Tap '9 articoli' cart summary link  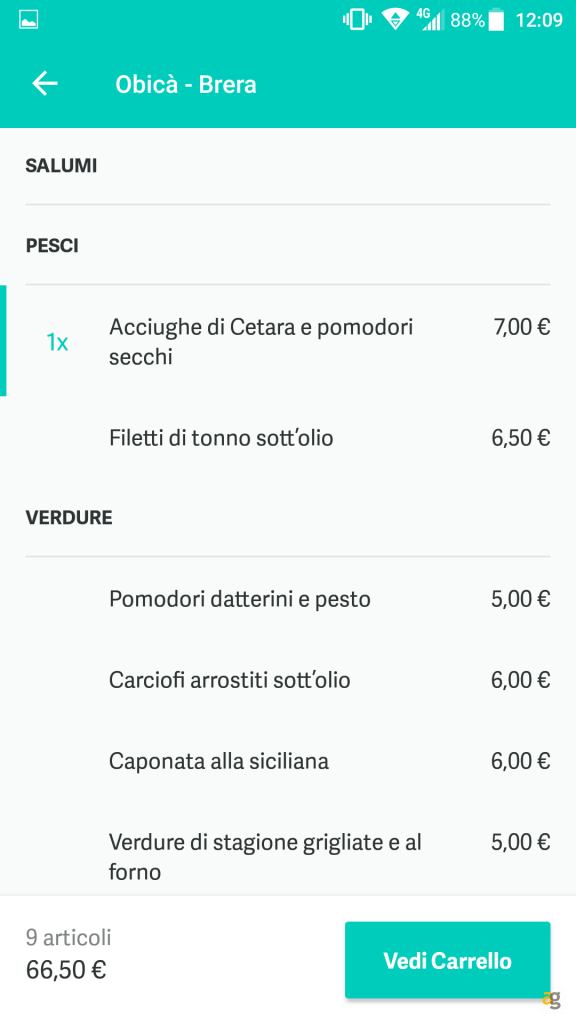(x=69, y=938)
